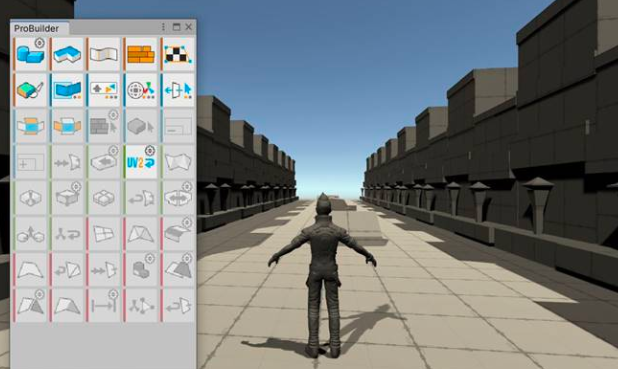Click Grow Selection plus rectangle icon
The image size is (618, 369).
(x=31, y=162)
